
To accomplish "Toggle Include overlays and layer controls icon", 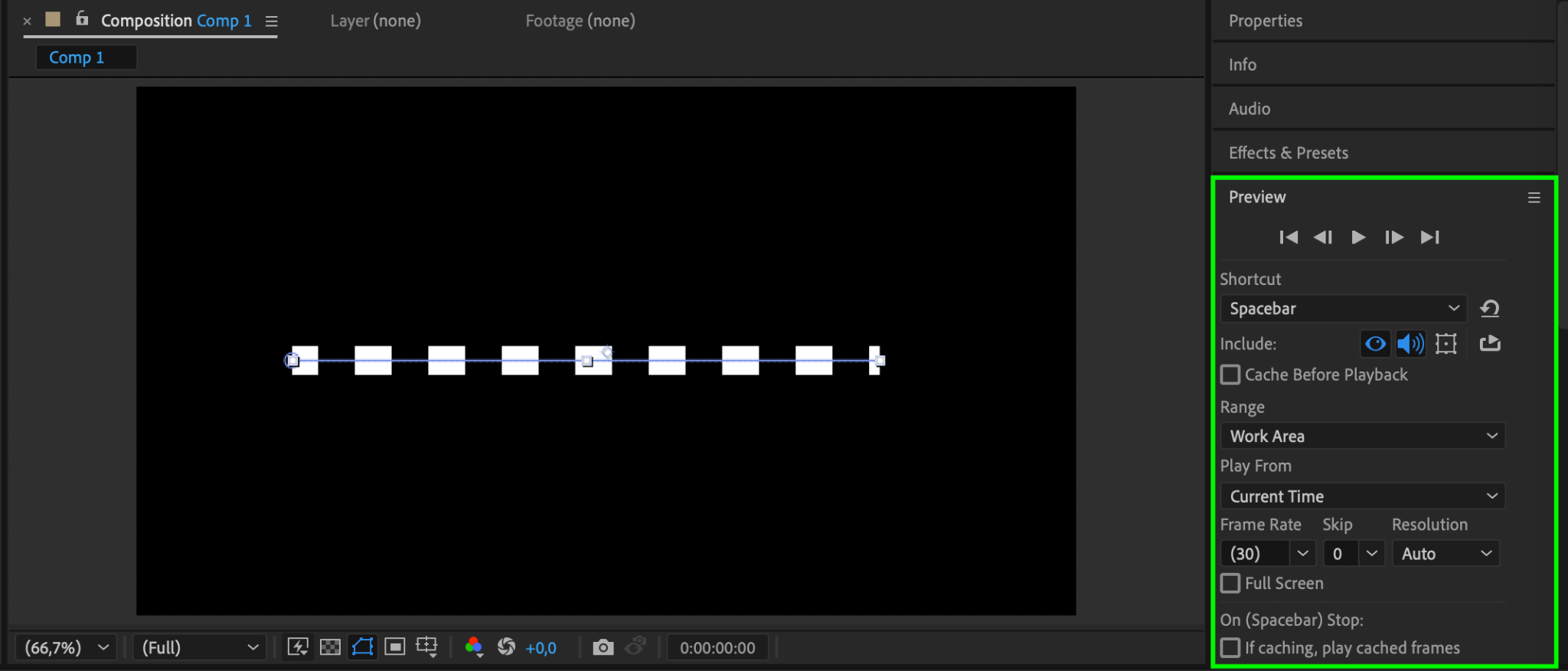I will coord(1445,344).
